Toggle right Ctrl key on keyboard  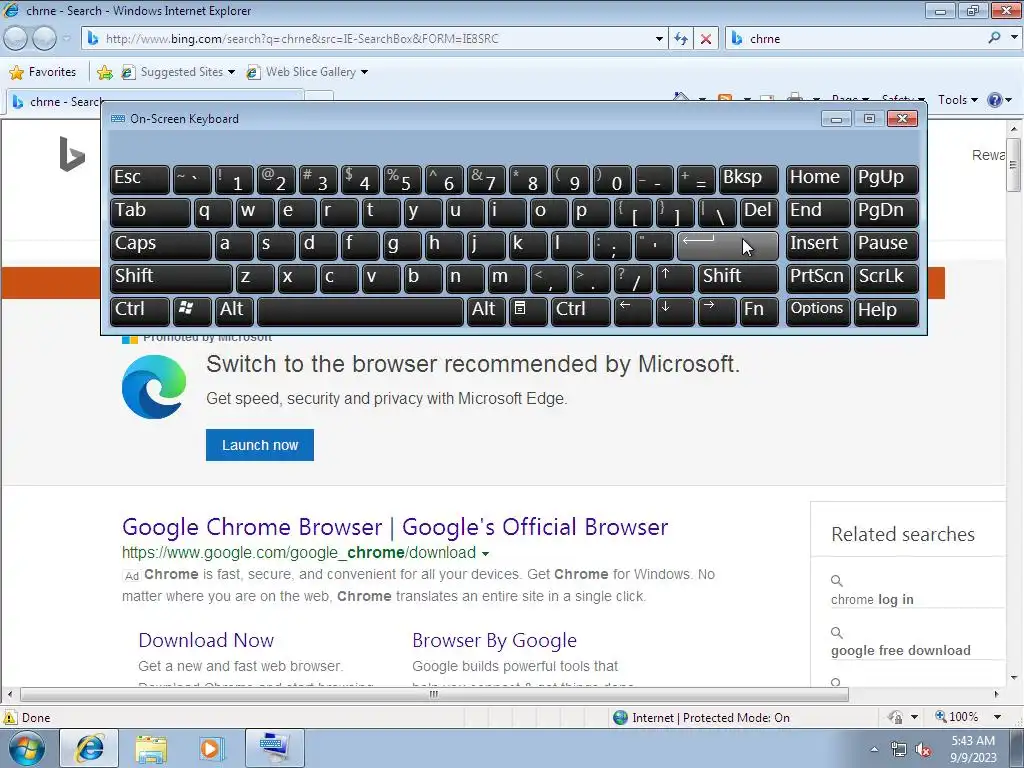click(581, 310)
